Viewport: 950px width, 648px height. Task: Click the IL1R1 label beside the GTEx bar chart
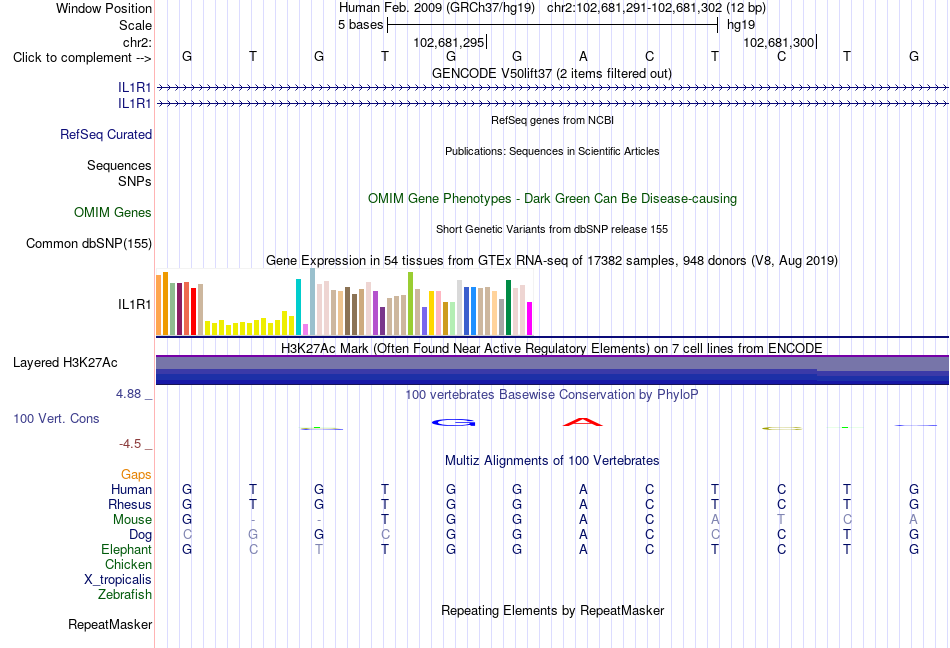pos(135,305)
